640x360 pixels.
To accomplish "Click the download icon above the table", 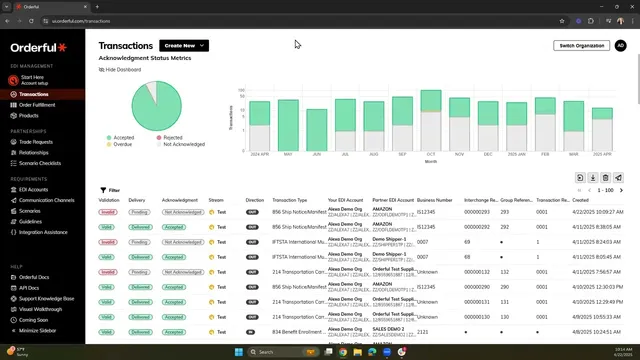I will [593, 178].
